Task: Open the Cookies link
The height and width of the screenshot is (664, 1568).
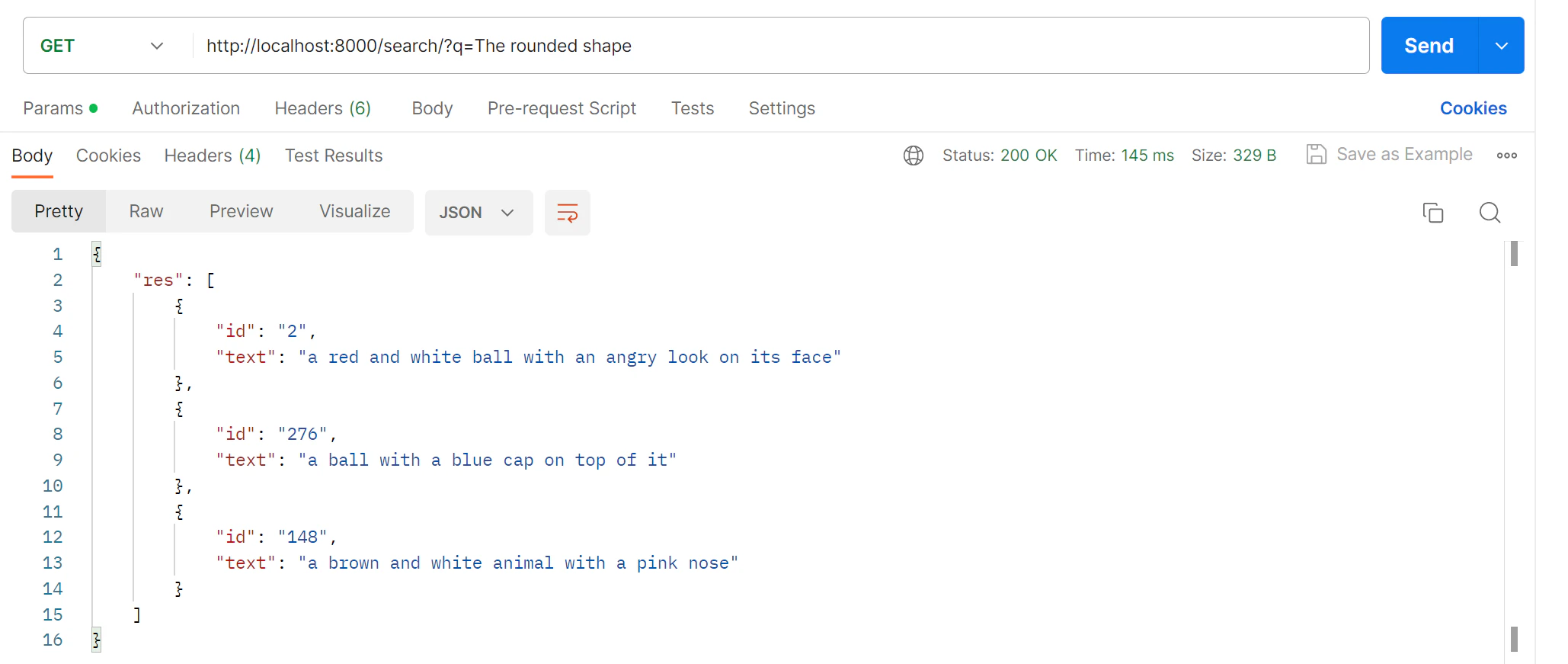Action: click(1473, 108)
